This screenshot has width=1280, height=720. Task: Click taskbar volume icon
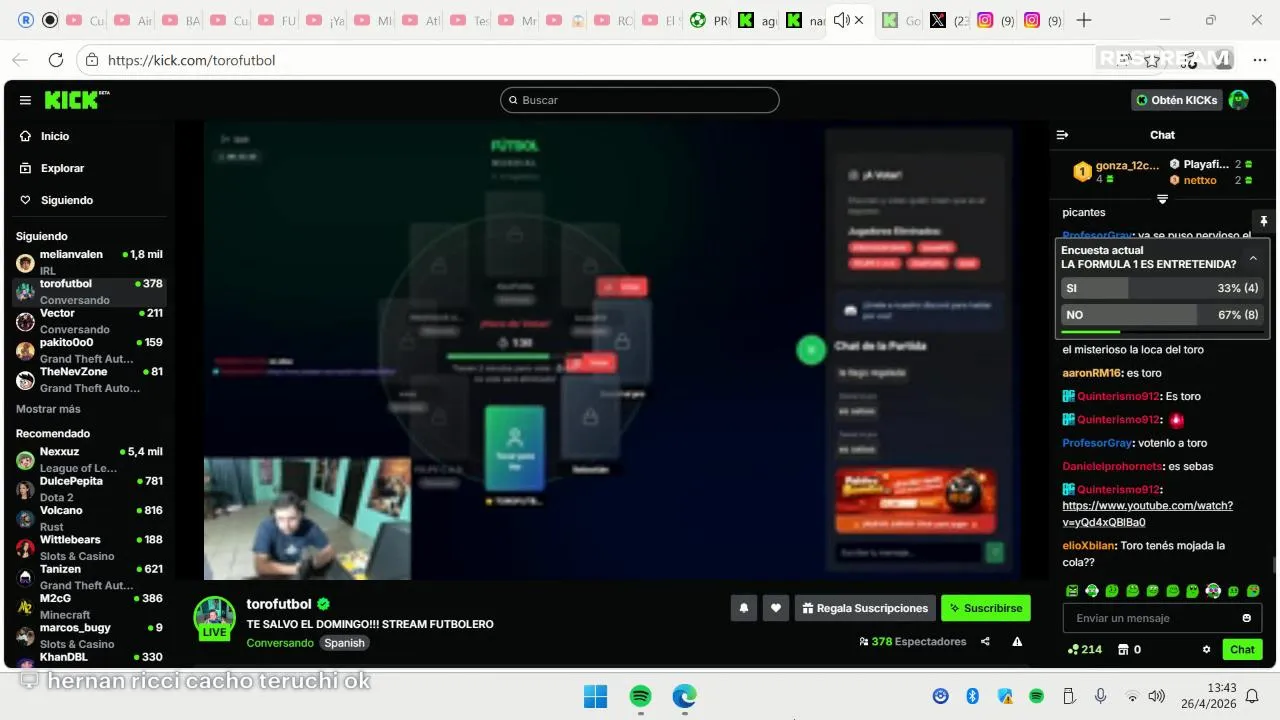click(x=1157, y=696)
